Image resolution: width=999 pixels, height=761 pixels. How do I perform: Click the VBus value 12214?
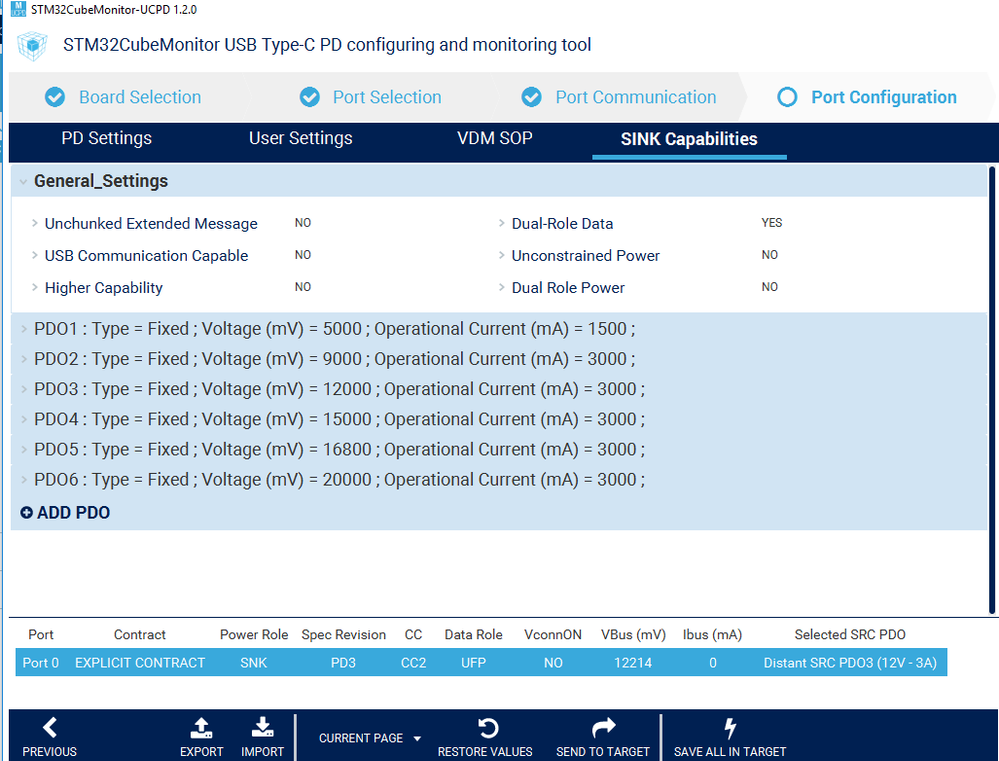point(633,663)
